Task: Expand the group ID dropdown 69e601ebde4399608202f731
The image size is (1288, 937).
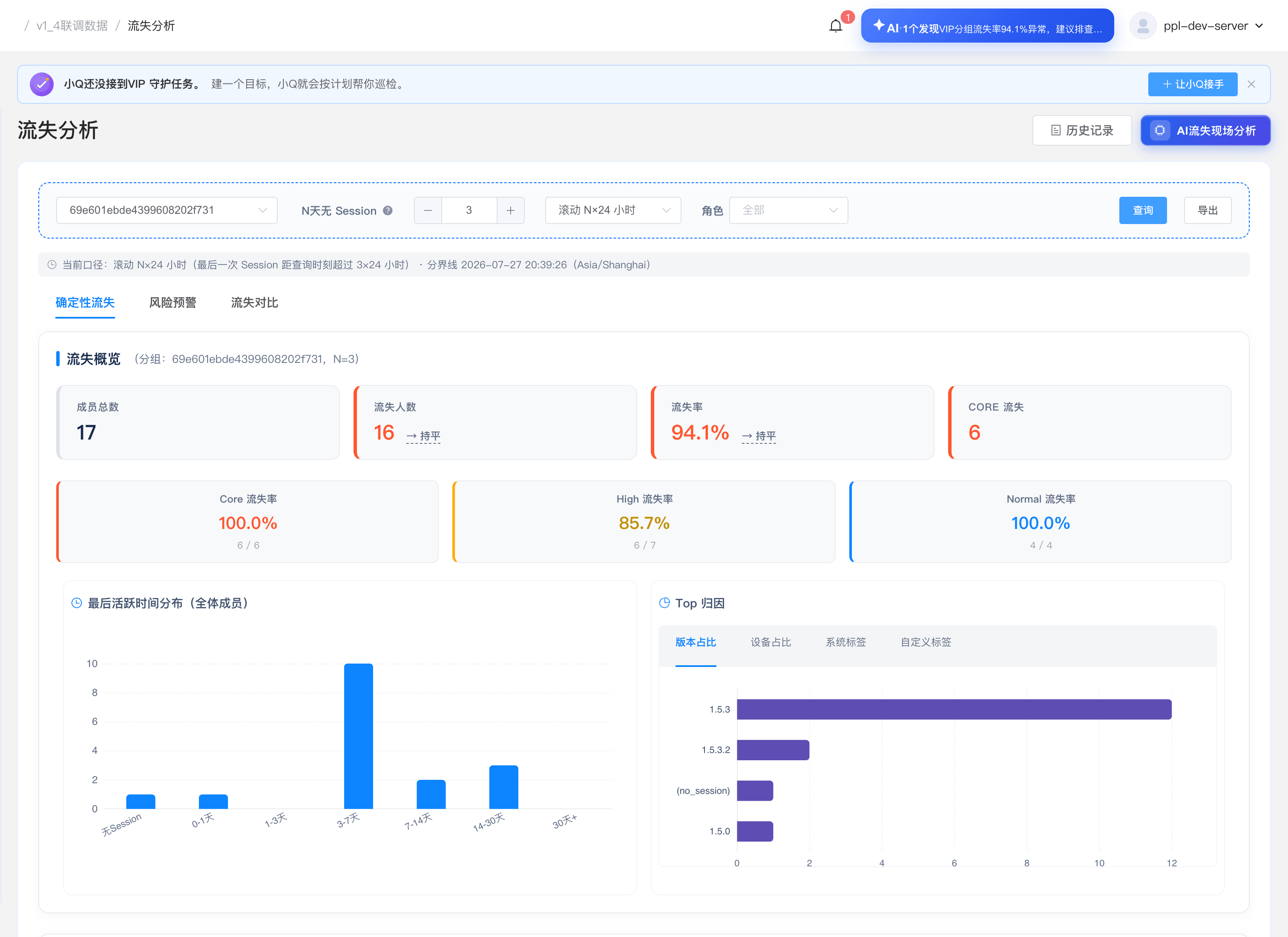Action: click(x=167, y=211)
